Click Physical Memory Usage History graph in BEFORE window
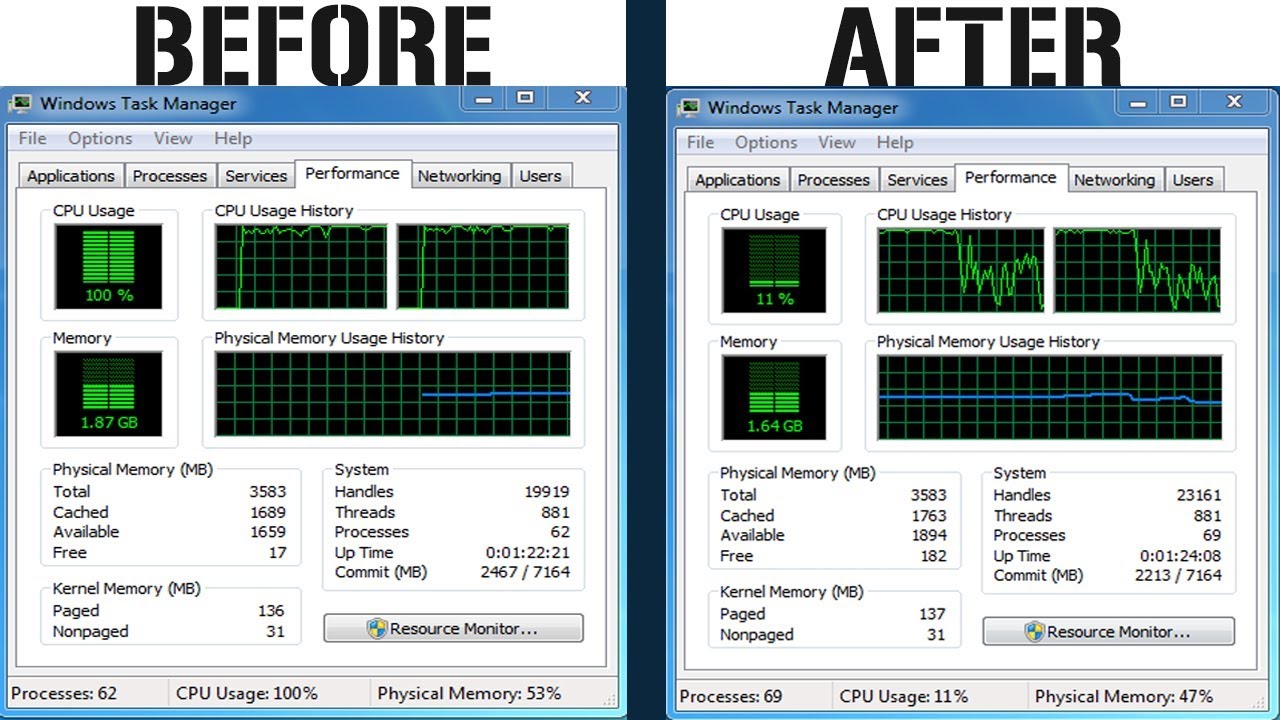This screenshot has height=720, width=1280. [x=393, y=394]
